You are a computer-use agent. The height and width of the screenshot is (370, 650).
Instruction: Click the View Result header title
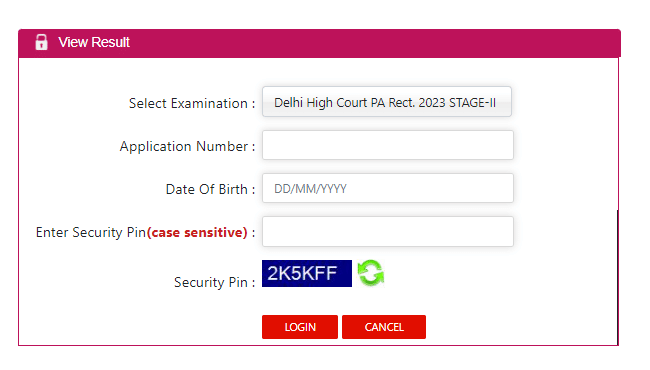94,42
